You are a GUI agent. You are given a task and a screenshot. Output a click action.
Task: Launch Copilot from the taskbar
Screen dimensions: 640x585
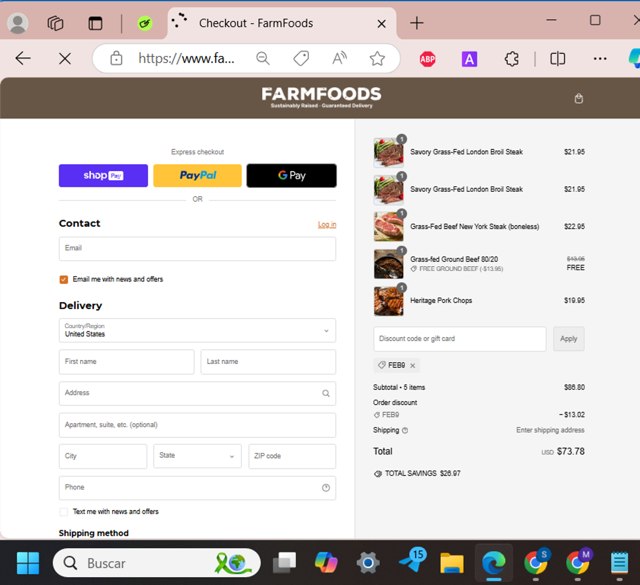click(326, 563)
